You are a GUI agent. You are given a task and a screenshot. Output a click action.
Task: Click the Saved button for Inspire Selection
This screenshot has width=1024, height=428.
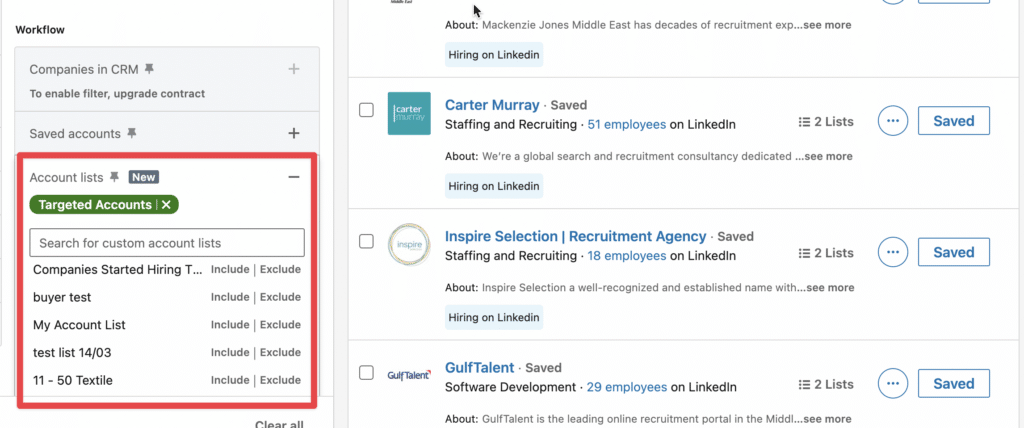point(953,252)
